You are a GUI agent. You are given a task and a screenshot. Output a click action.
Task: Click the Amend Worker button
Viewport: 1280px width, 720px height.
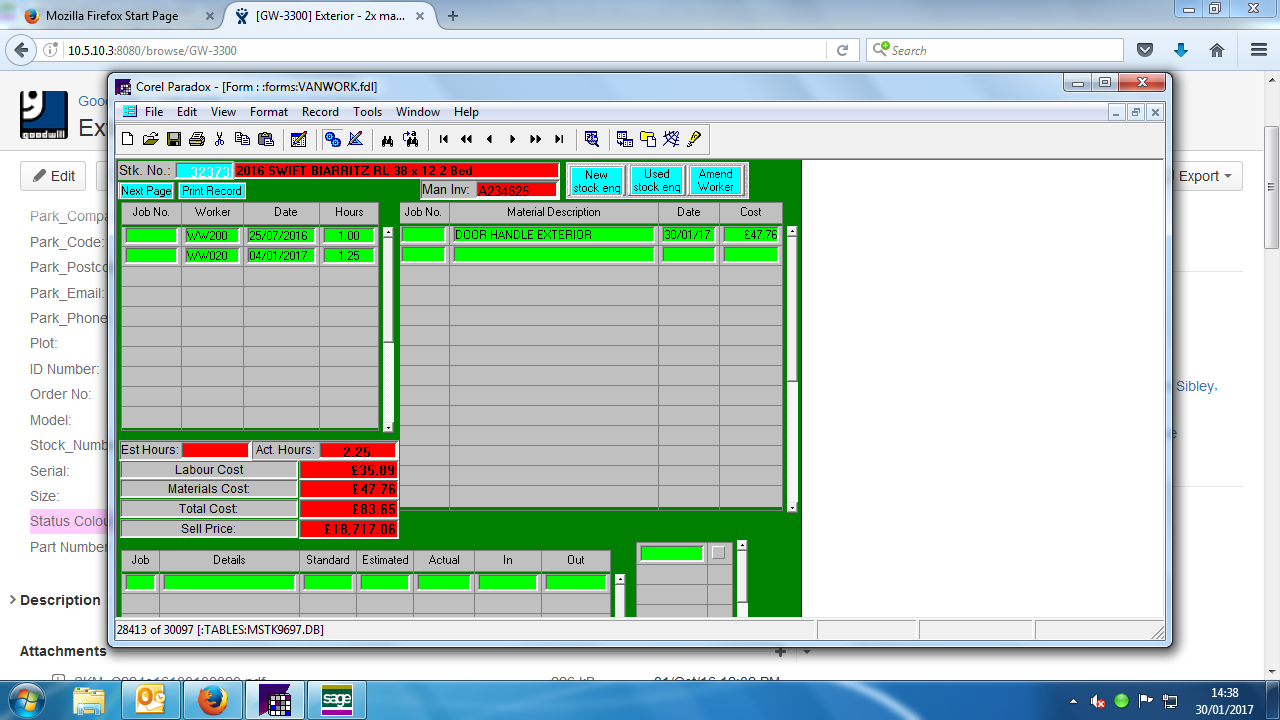point(716,181)
